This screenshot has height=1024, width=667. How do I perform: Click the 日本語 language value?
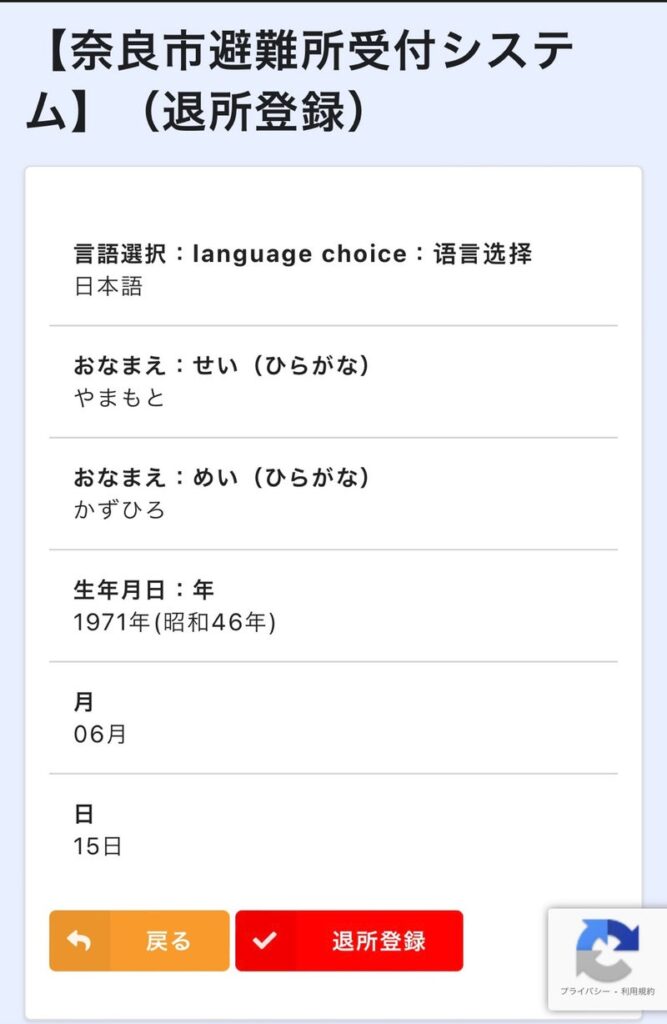click(108, 287)
